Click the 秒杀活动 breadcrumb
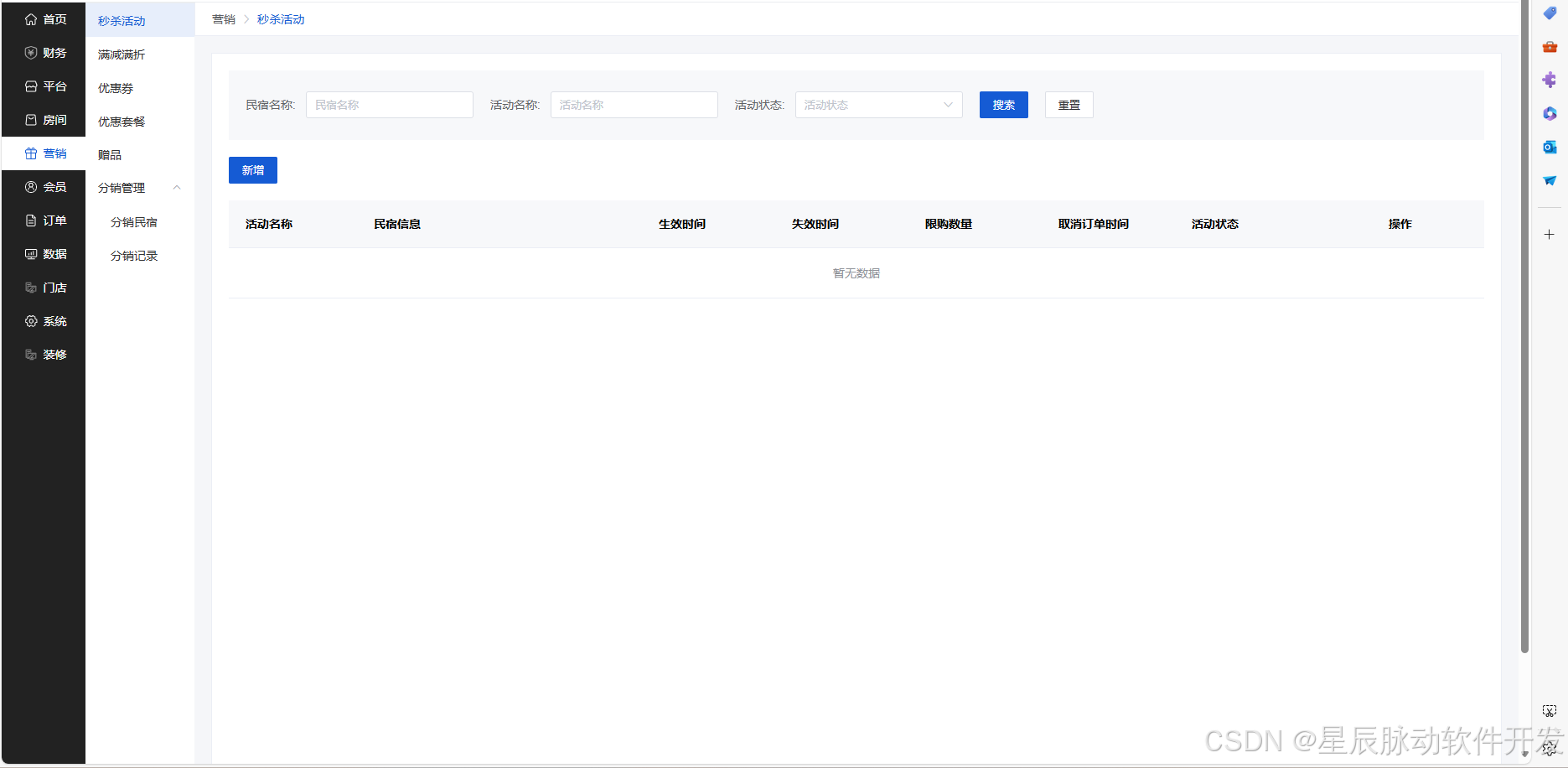Screen dimensions: 1568x768 click(281, 19)
